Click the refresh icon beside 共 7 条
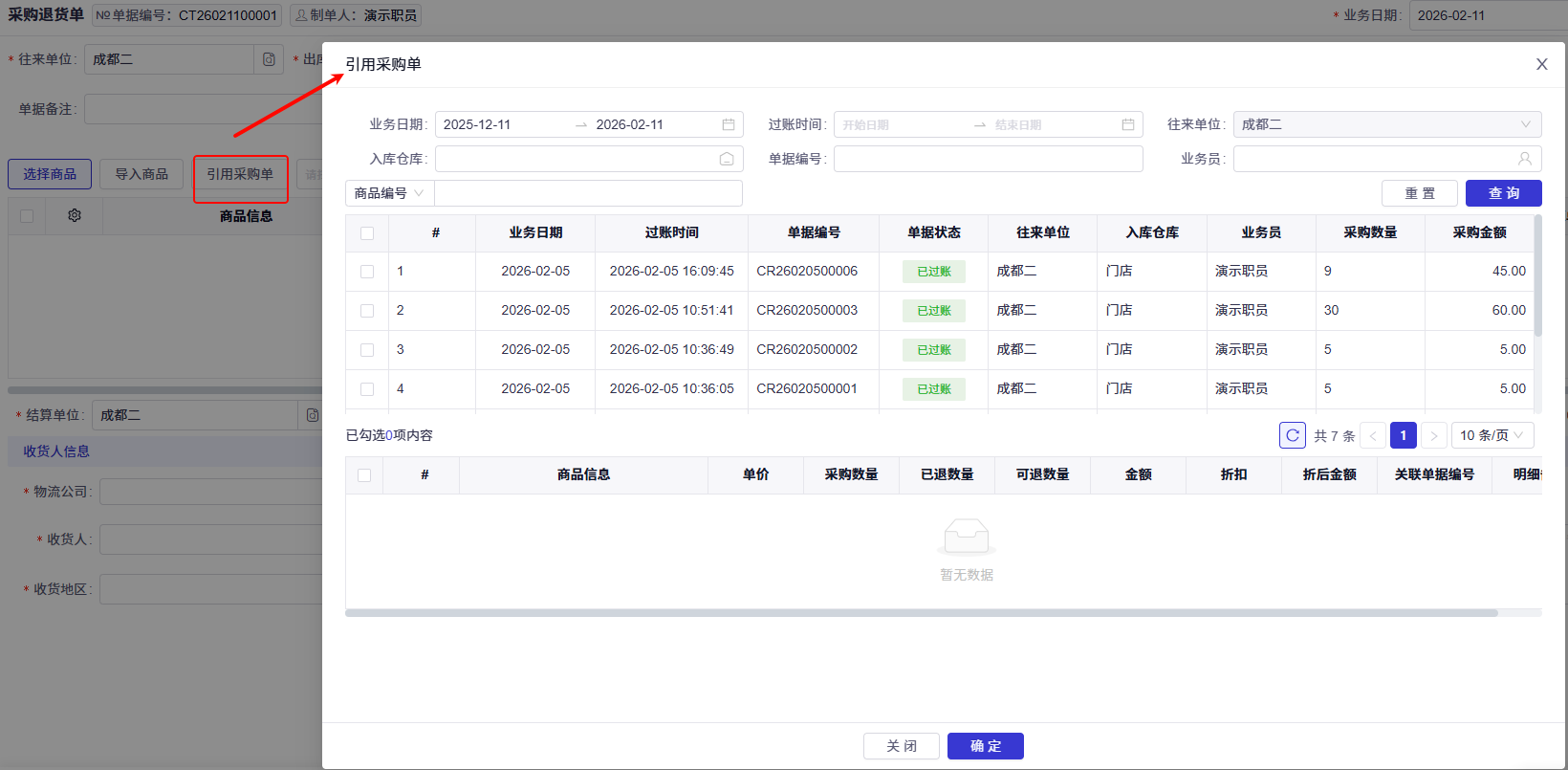 point(1293,435)
